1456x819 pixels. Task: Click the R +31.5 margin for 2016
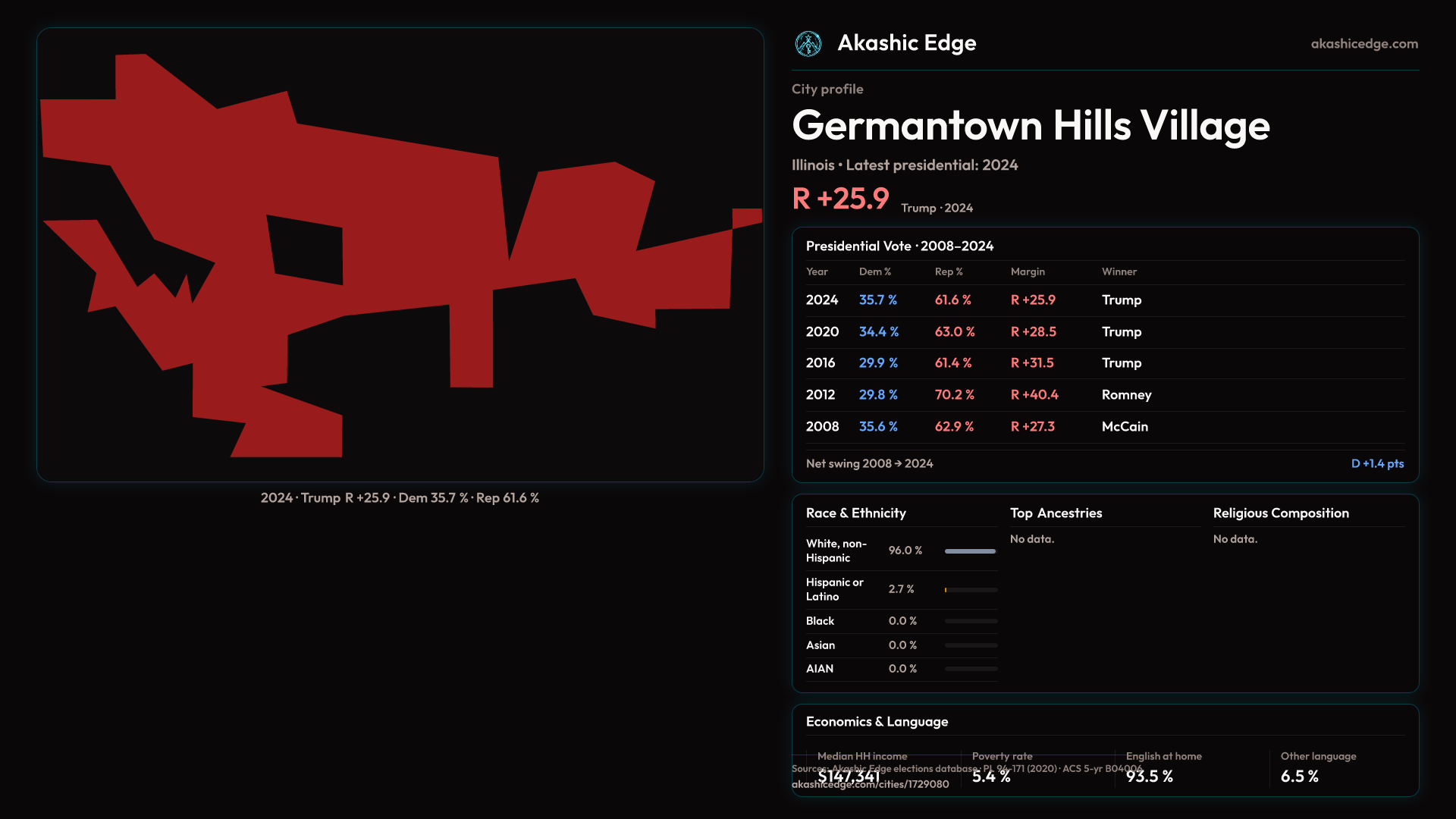[1031, 363]
